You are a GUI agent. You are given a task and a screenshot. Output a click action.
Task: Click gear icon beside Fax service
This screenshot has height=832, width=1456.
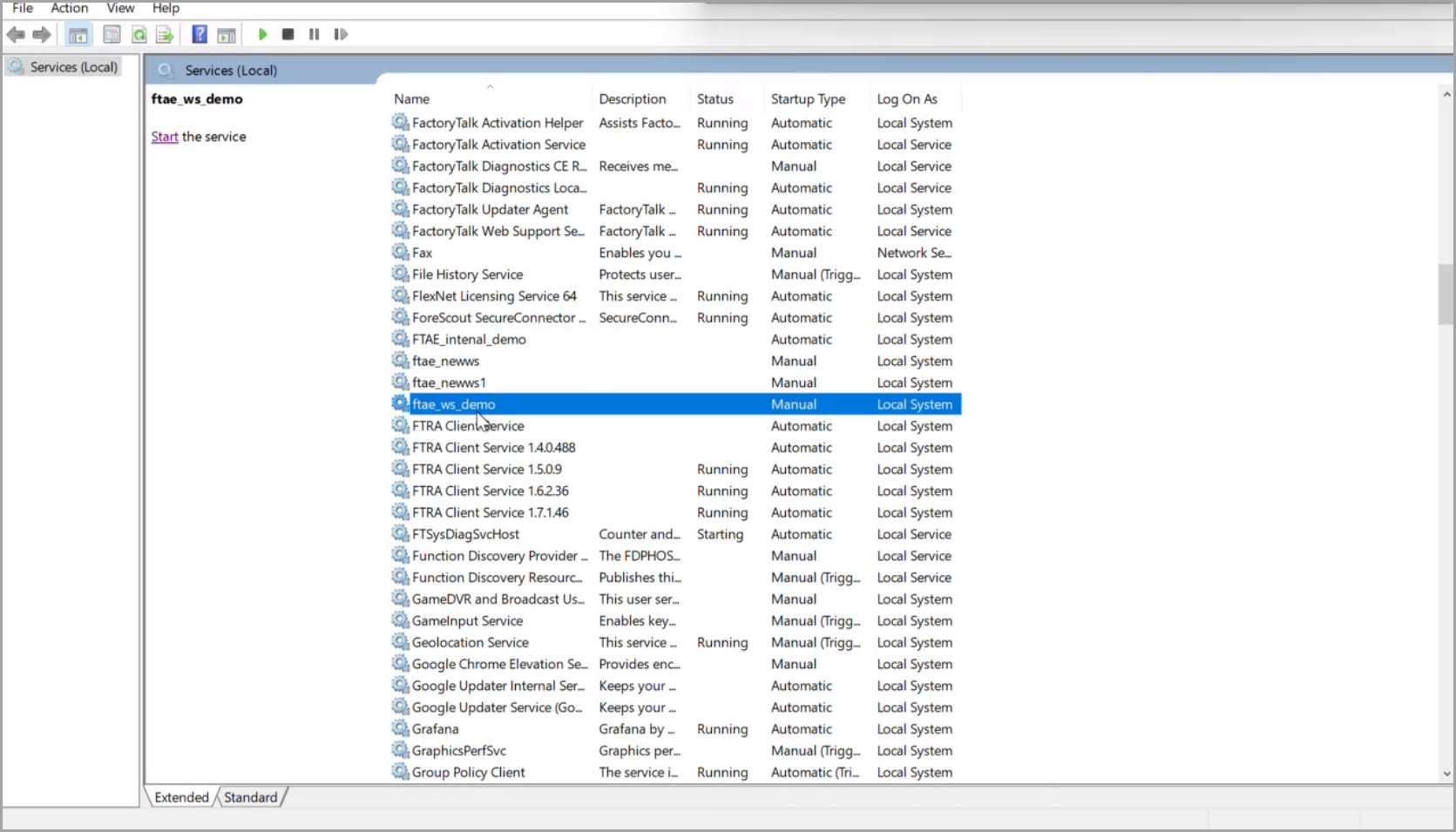point(400,252)
